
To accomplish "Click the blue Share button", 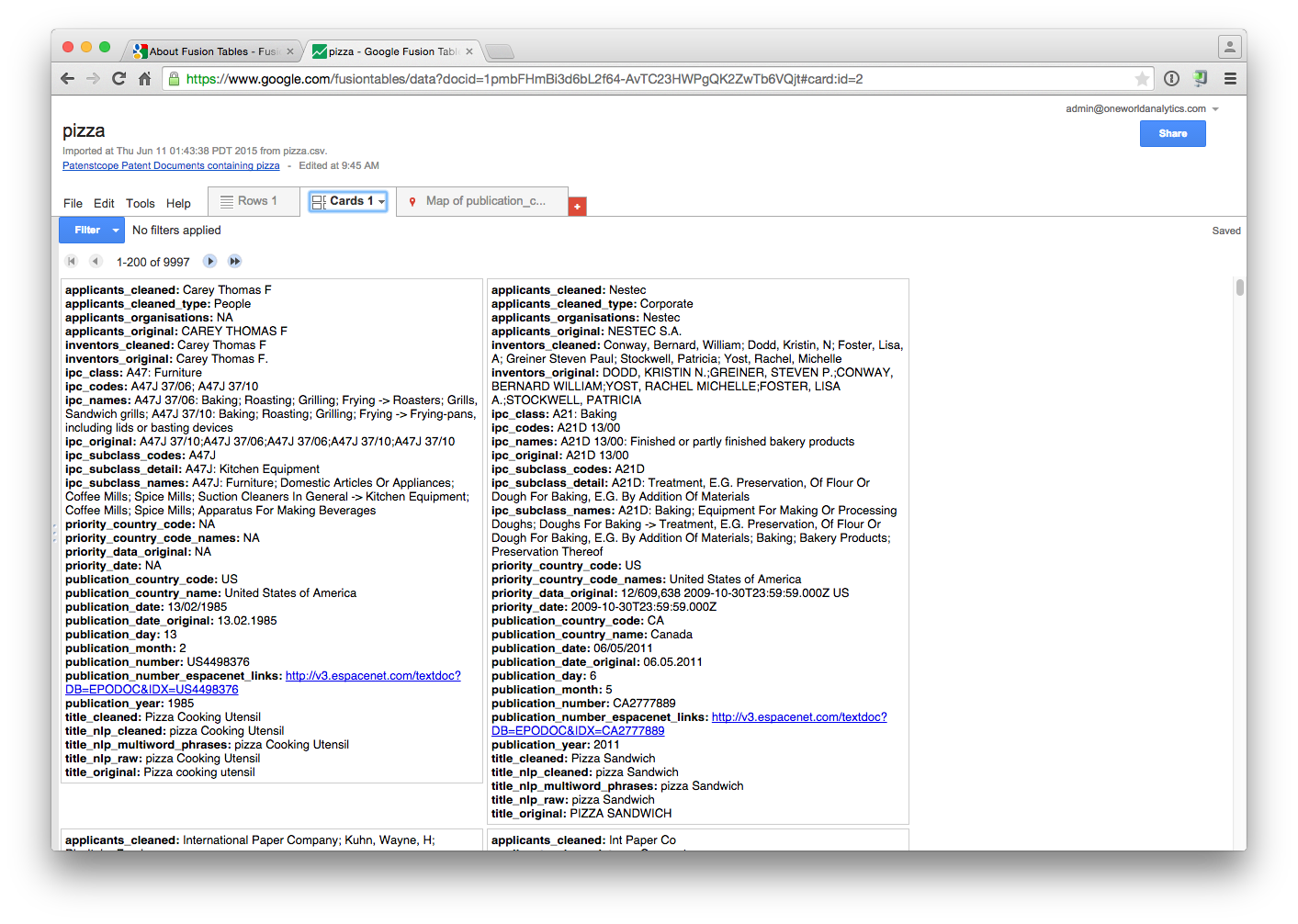I will coord(1172,134).
